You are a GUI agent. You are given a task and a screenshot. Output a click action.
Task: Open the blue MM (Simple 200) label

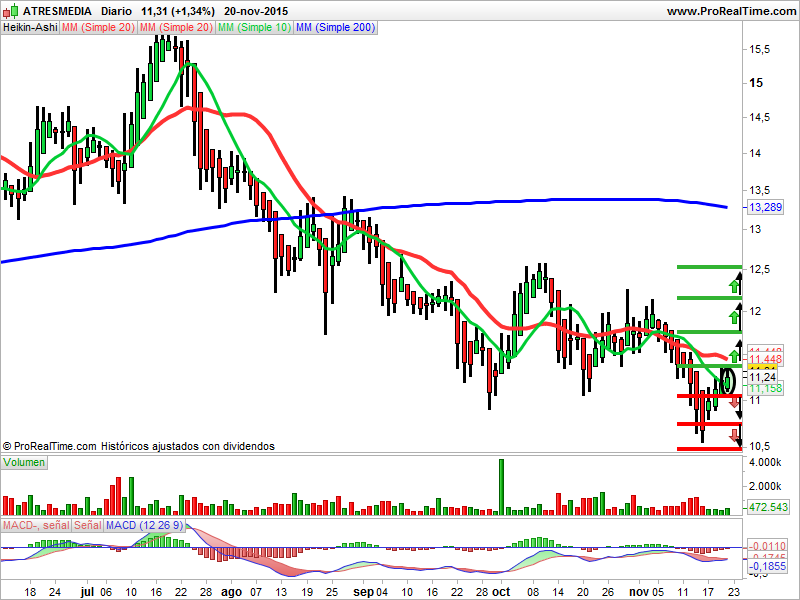(x=336, y=28)
